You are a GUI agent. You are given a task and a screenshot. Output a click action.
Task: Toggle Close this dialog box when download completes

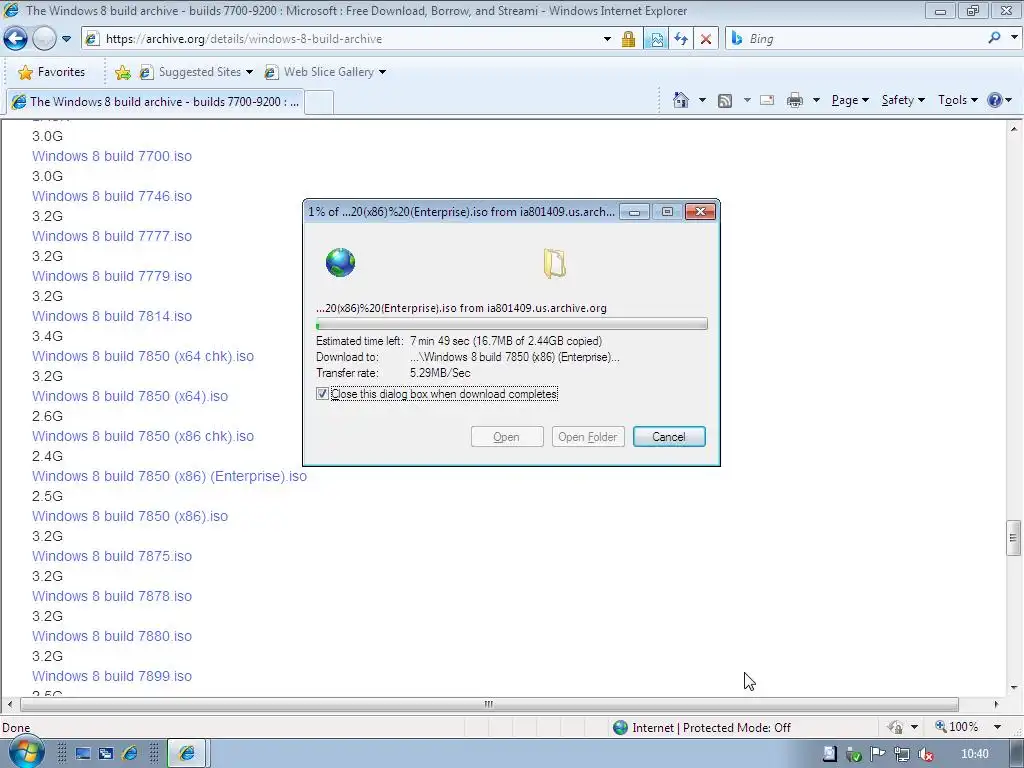(x=322, y=393)
